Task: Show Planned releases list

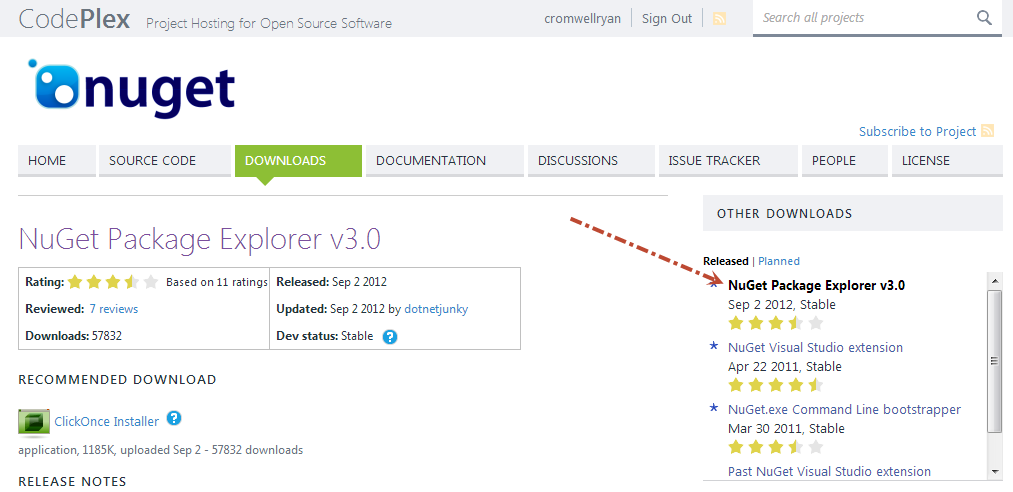Action: point(779,261)
